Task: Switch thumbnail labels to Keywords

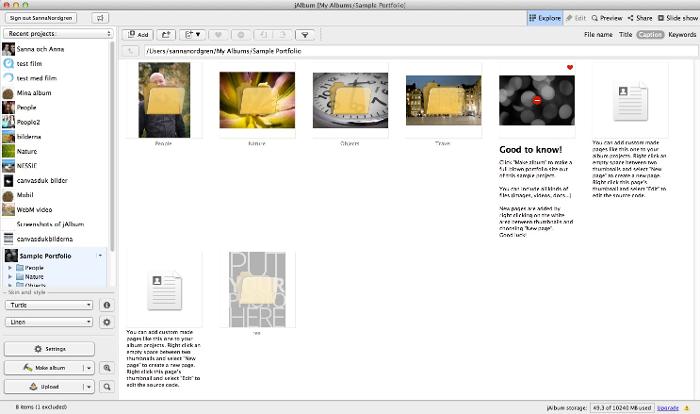Action: point(682,34)
